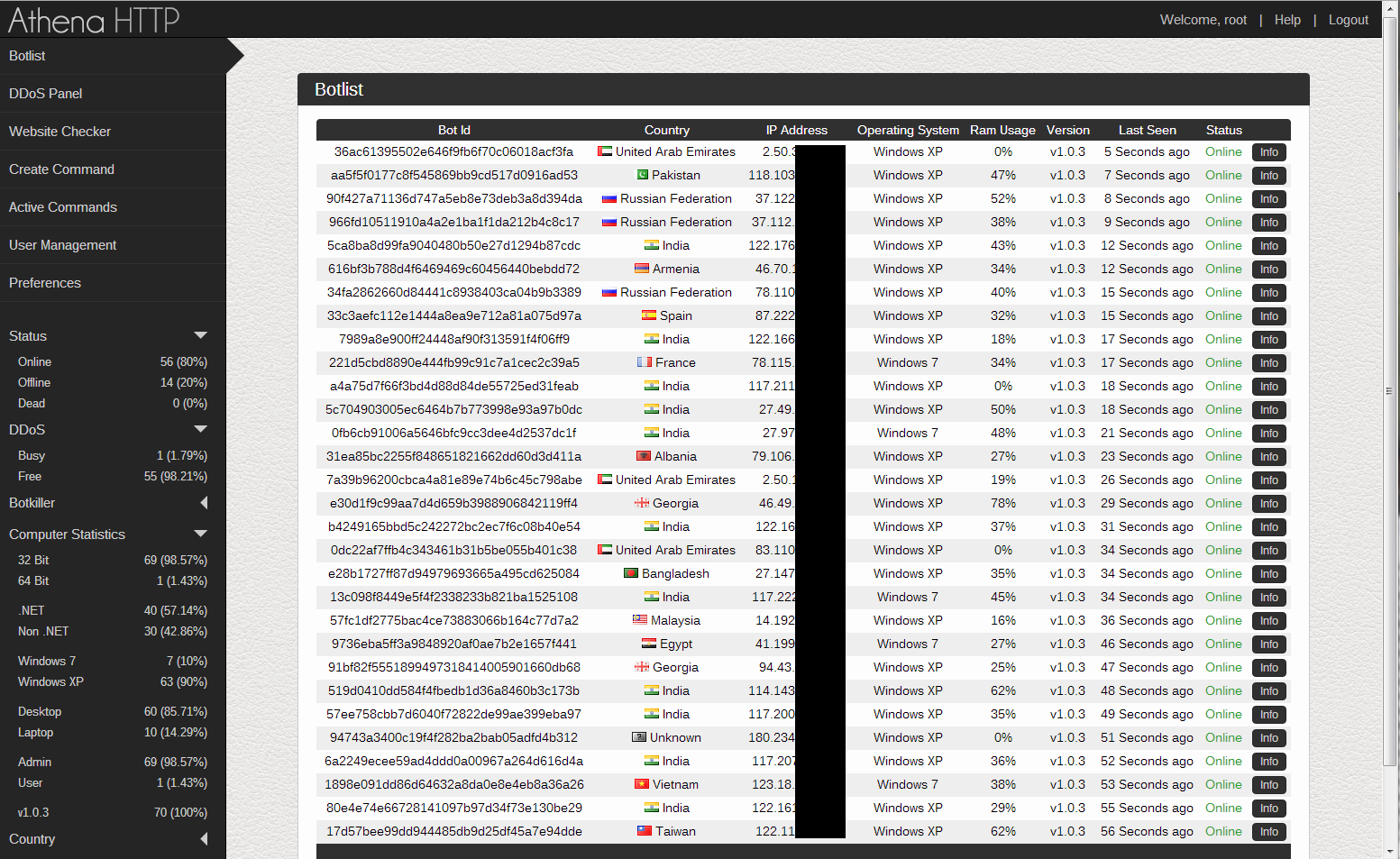Viewport: 1400px width, 859px height.
Task: Collapse the DDoS statistics section
Action: click(201, 429)
